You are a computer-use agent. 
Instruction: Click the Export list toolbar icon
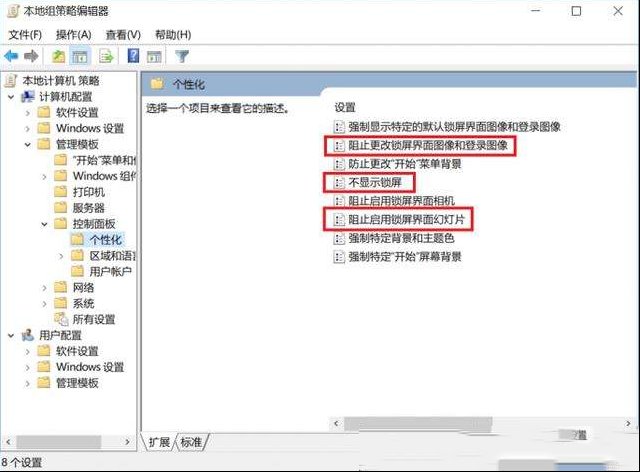point(107,56)
